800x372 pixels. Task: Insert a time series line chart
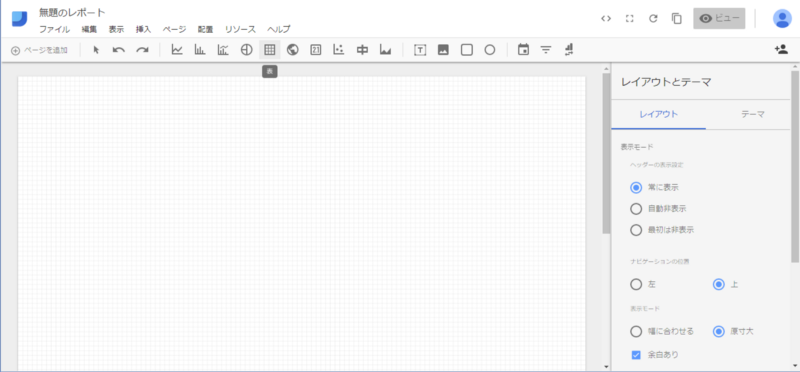click(177, 50)
